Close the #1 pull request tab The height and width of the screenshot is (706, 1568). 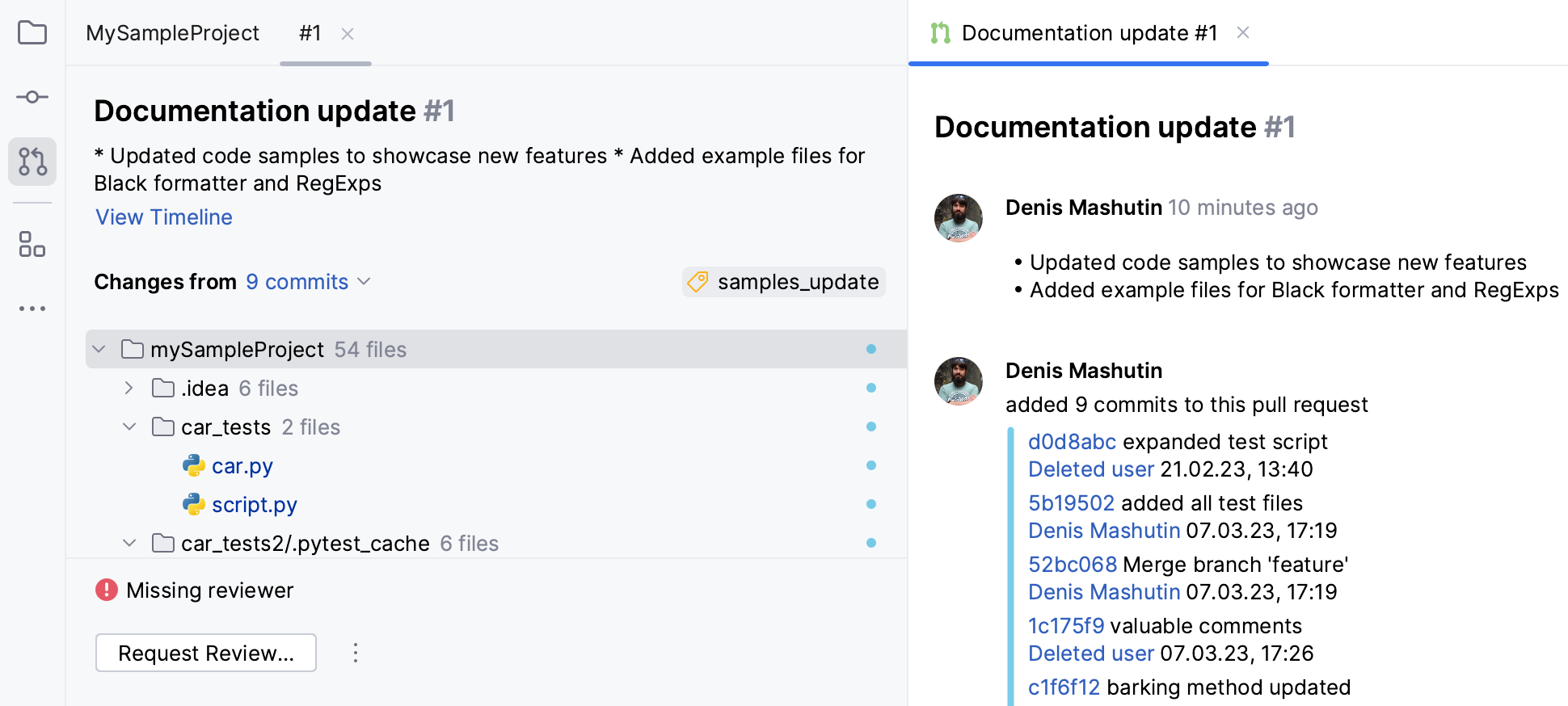point(348,34)
